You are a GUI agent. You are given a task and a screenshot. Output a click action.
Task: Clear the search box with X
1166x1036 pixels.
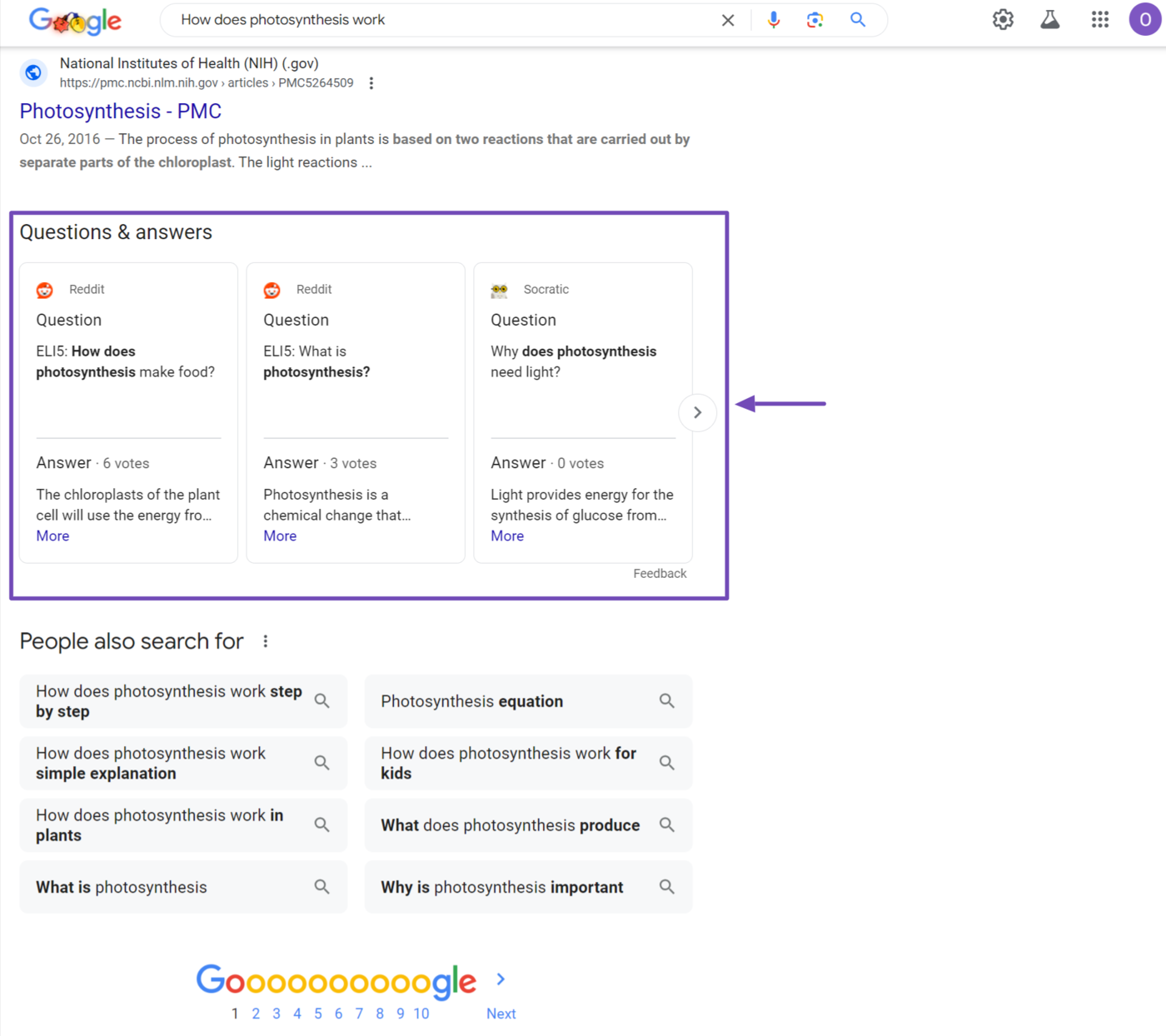click(728, 20)
